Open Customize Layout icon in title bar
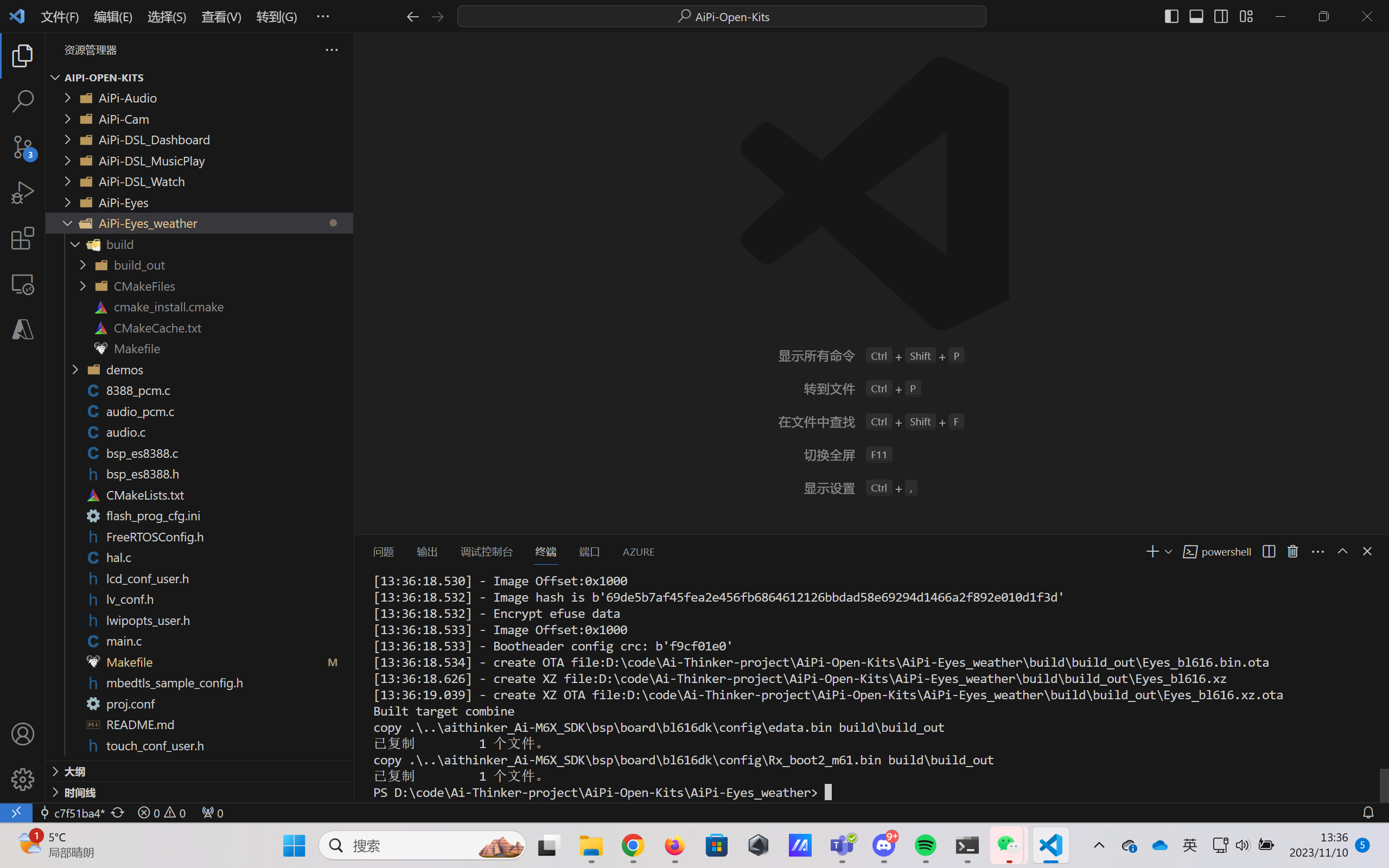Screen dimensions: 1389x868 tap(1246, 17)
